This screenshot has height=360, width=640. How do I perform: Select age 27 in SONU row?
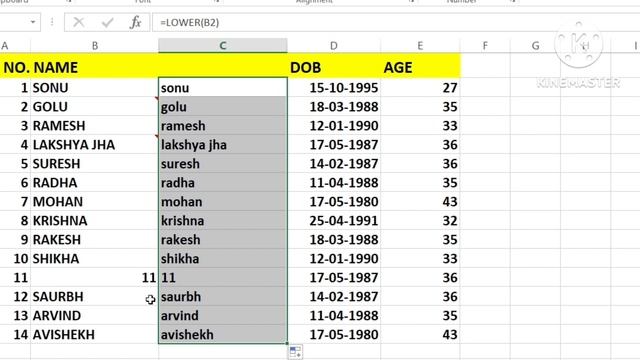[x=420, y=87]
